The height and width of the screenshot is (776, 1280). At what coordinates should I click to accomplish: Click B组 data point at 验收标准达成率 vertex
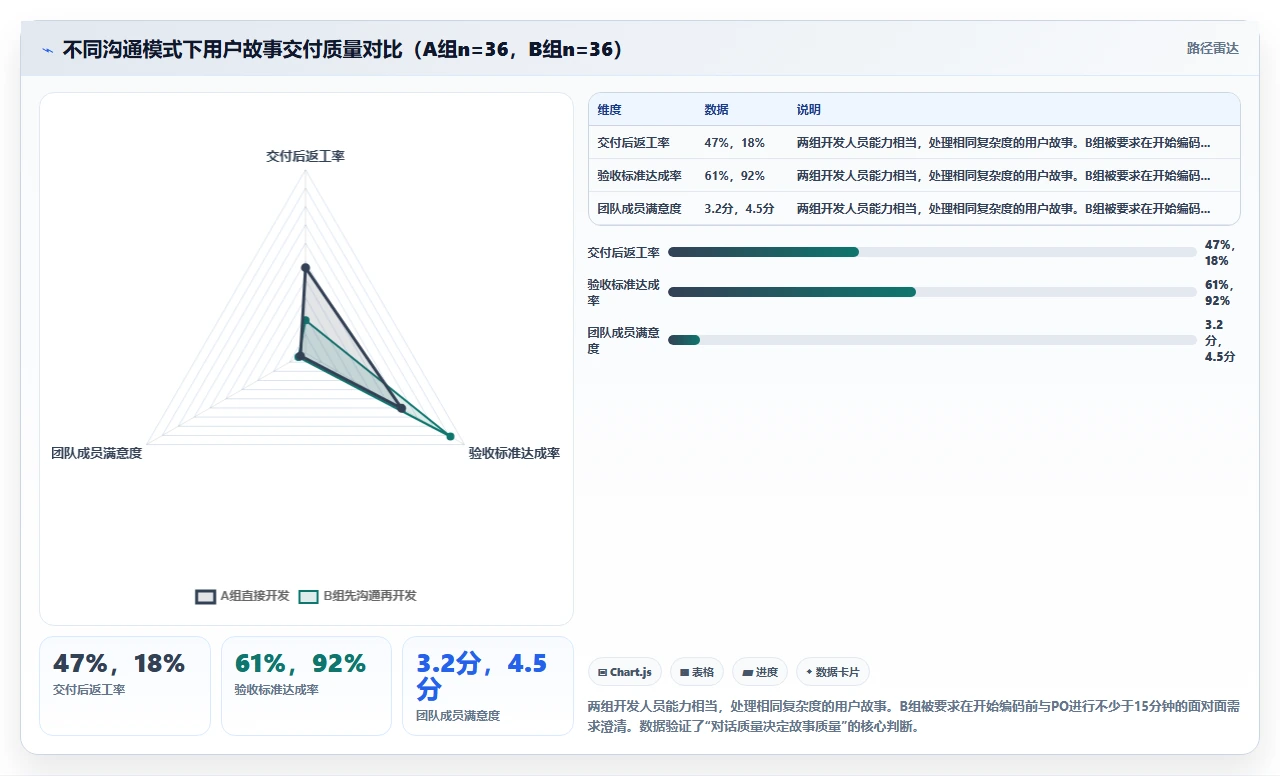(450, 436)
